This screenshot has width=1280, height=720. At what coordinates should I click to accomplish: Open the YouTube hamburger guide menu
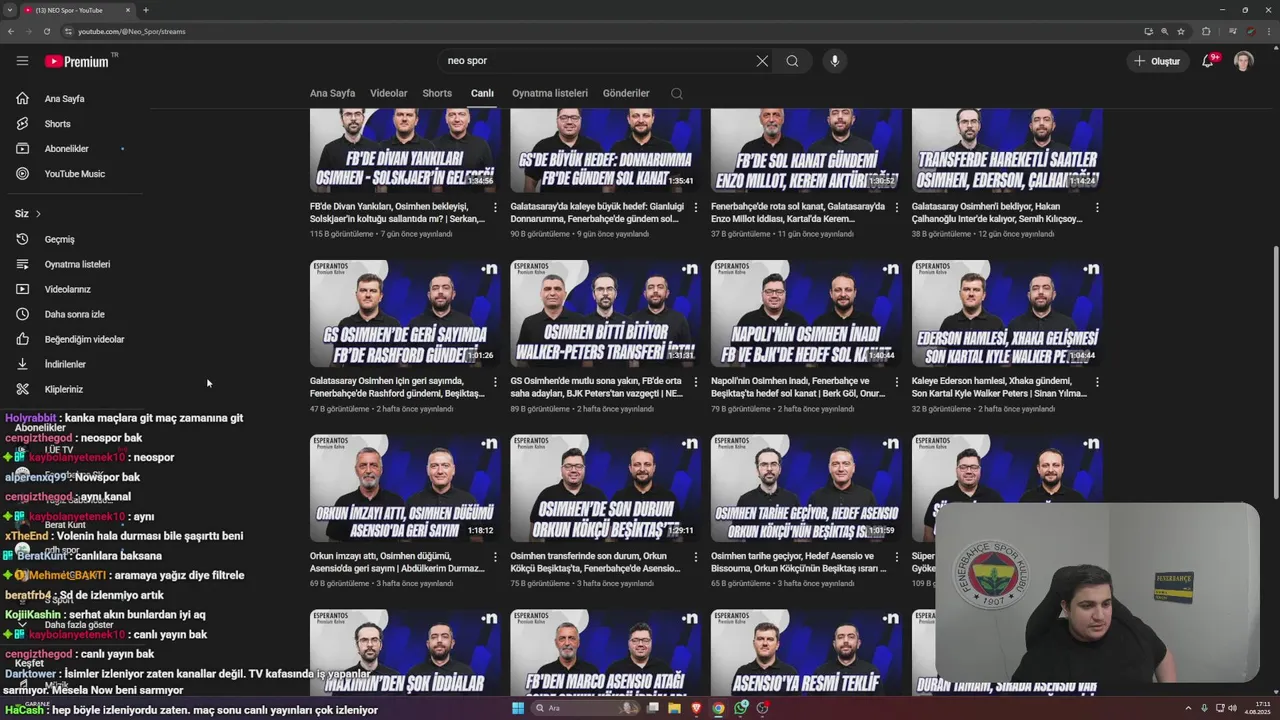(22, 61)
